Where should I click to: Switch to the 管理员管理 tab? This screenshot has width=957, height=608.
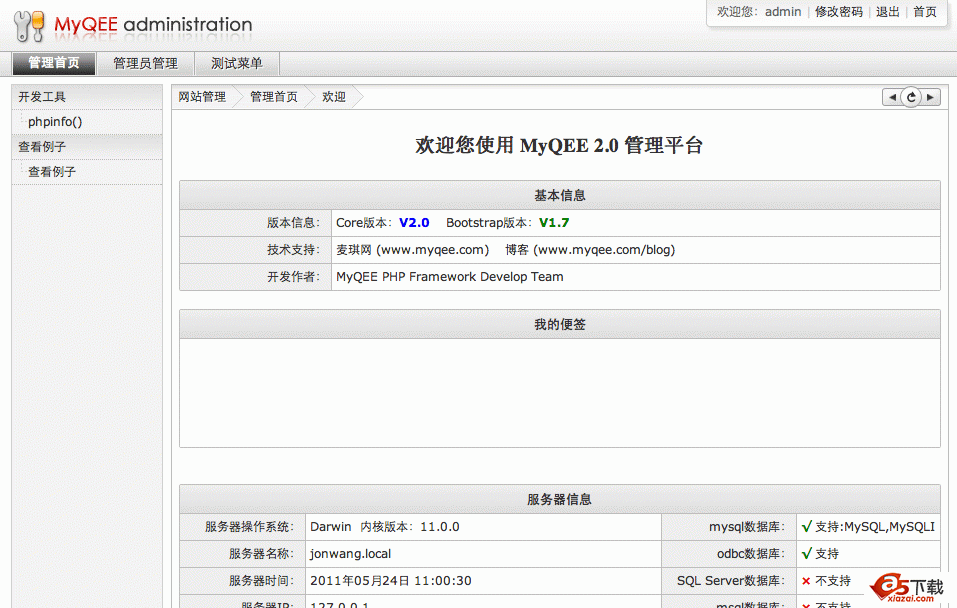144,62
